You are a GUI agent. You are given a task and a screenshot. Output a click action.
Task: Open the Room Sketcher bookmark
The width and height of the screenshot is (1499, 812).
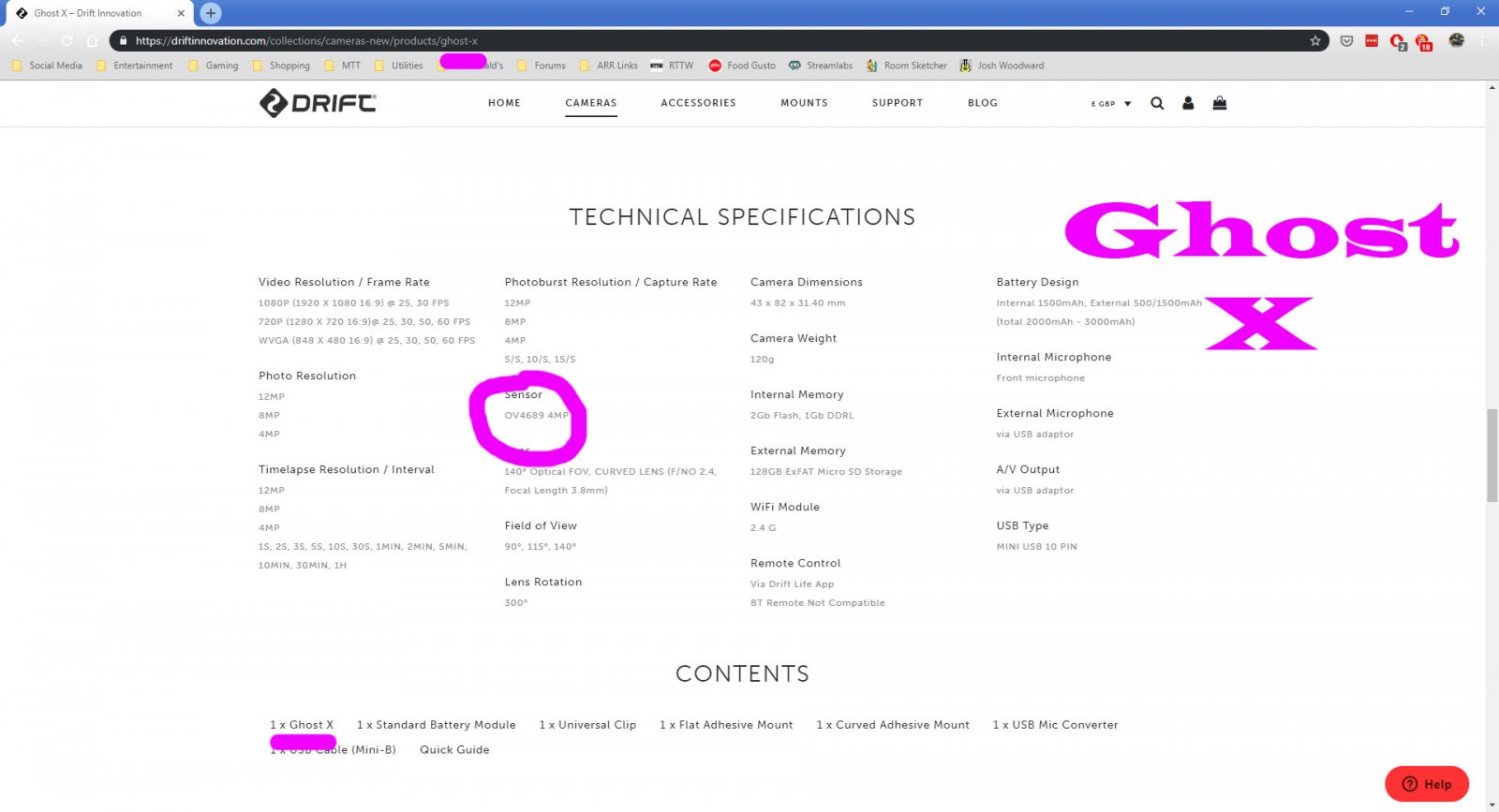click(906, 66)
